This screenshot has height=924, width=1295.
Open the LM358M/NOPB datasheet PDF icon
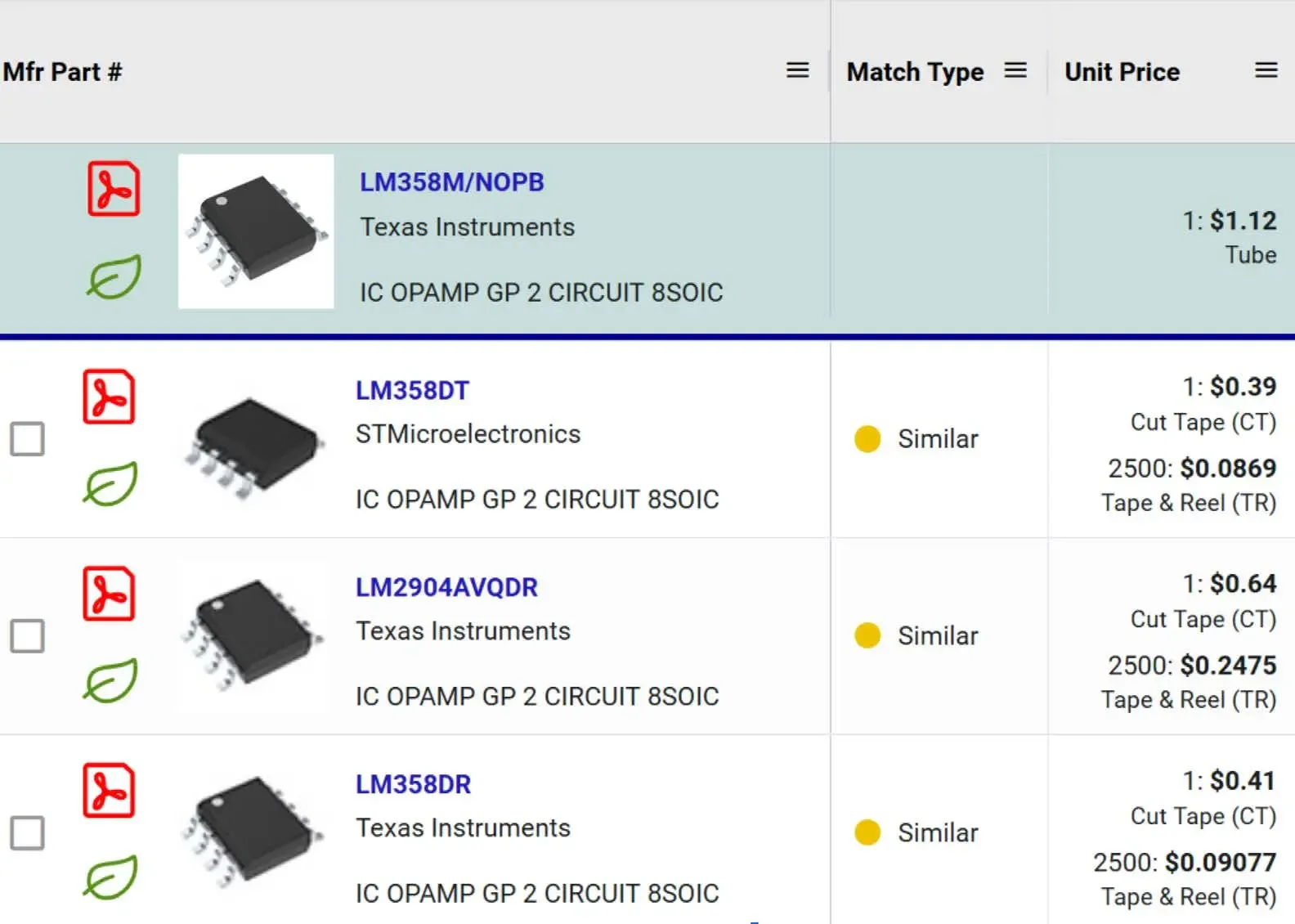pyautogui.click(x=114, y=189)
